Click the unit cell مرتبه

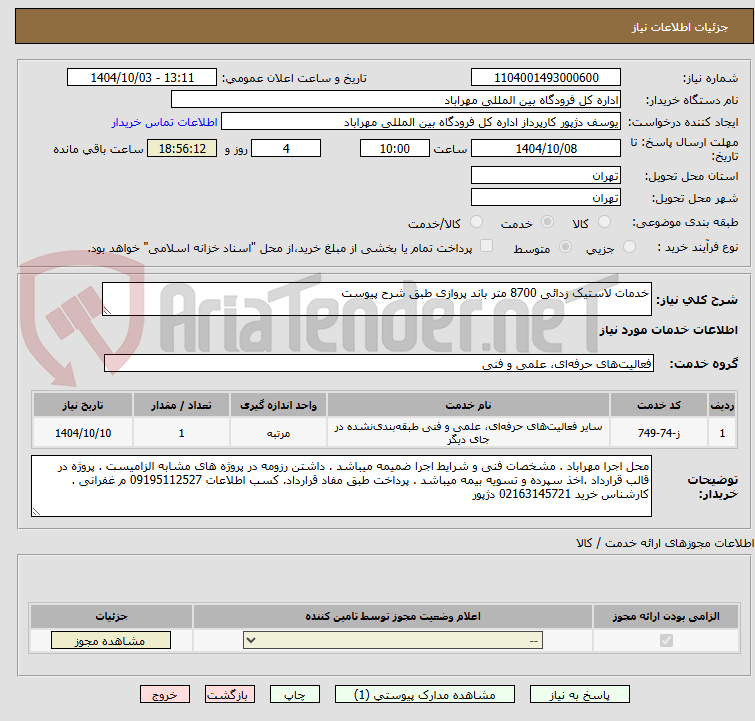click(x=279, y=433)
